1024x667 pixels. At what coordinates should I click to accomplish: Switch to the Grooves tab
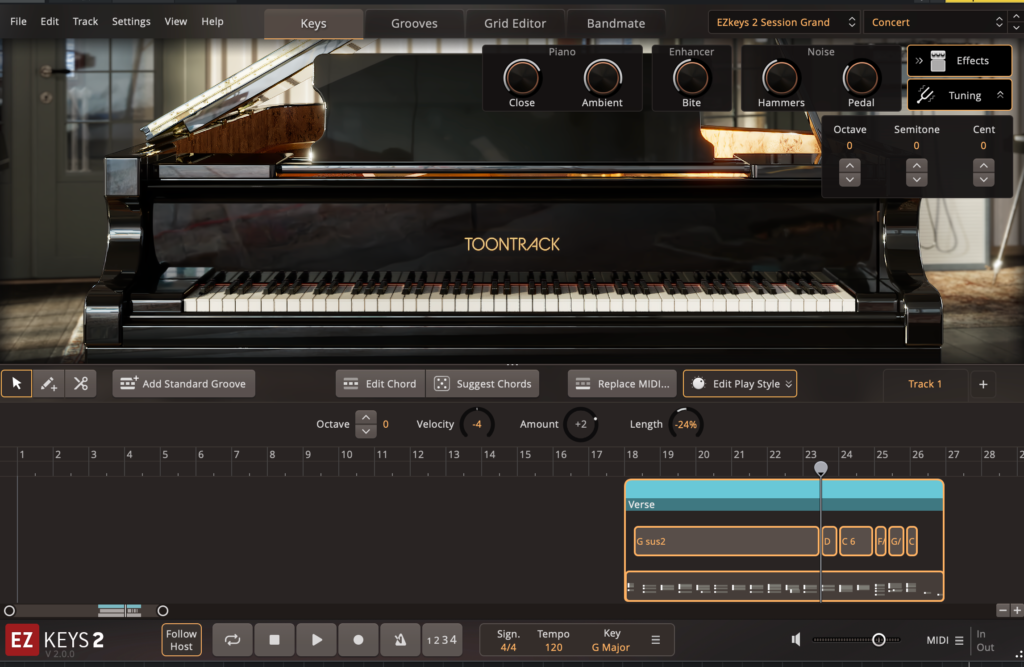413,23
